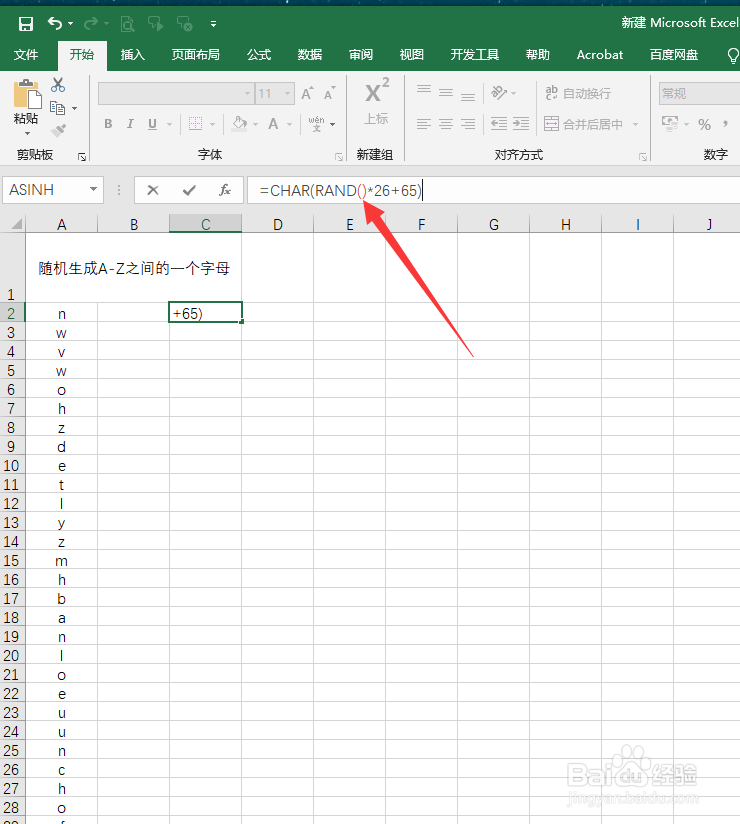Click the Format Painter brush icon
The height and width of the screenshot is (824, 740).
pyautogui.click(x=58, y=130)
